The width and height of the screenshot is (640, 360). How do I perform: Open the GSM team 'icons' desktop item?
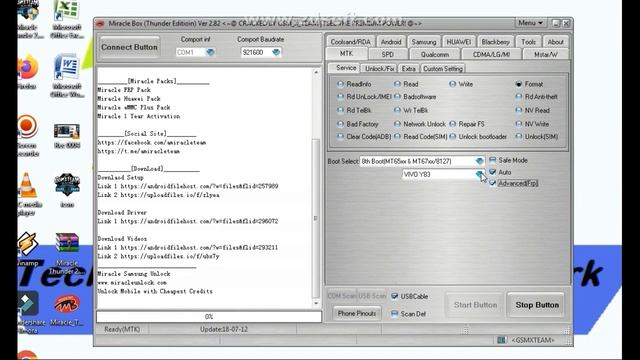[67, 190]
